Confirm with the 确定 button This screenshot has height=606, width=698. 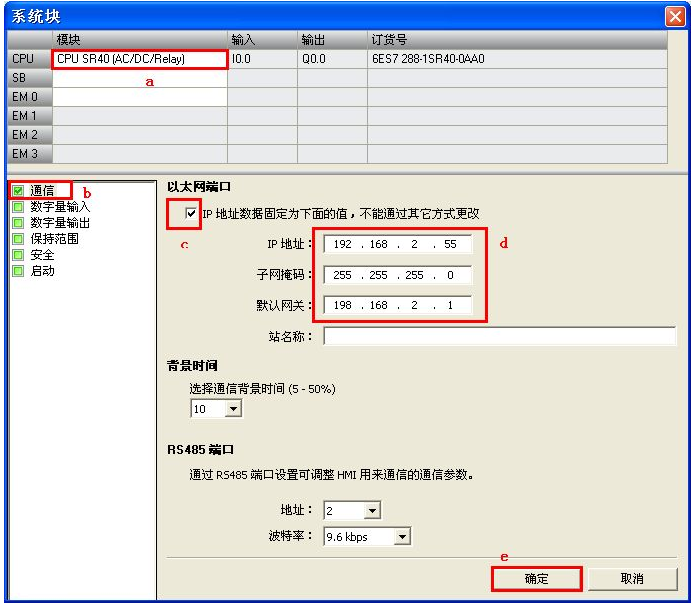(536, 578)
